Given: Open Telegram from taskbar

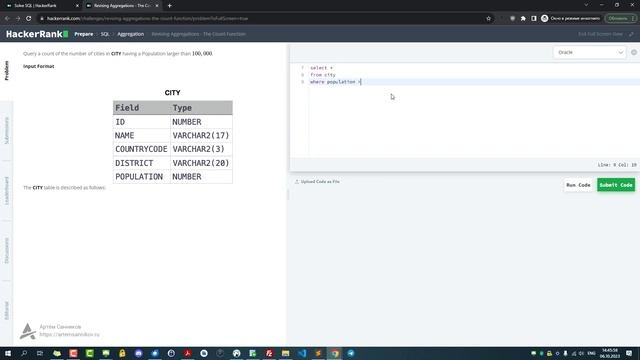Looking at the screenshot, I should tap(351, 353).
